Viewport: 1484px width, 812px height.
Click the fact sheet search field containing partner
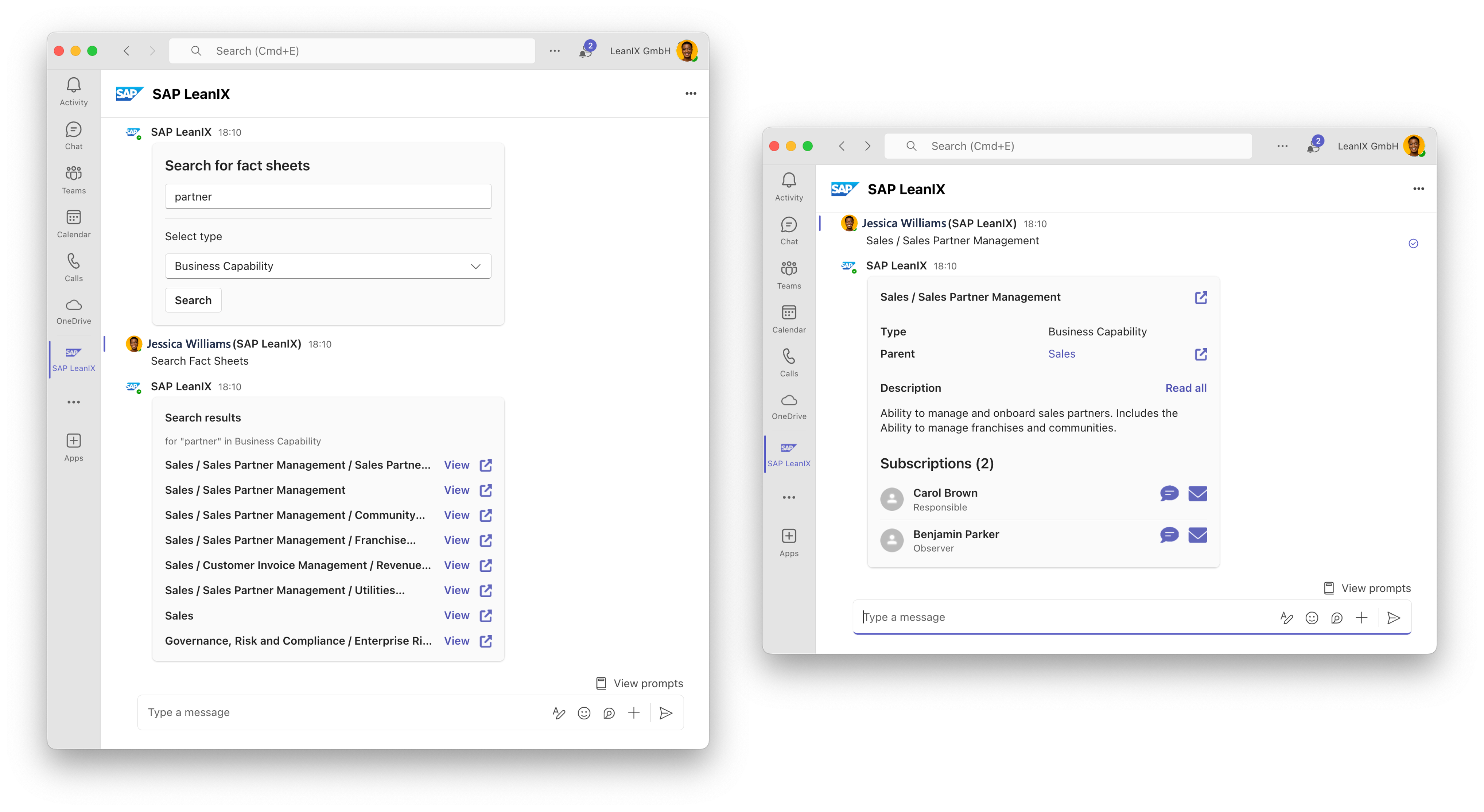tap(328, 197)
